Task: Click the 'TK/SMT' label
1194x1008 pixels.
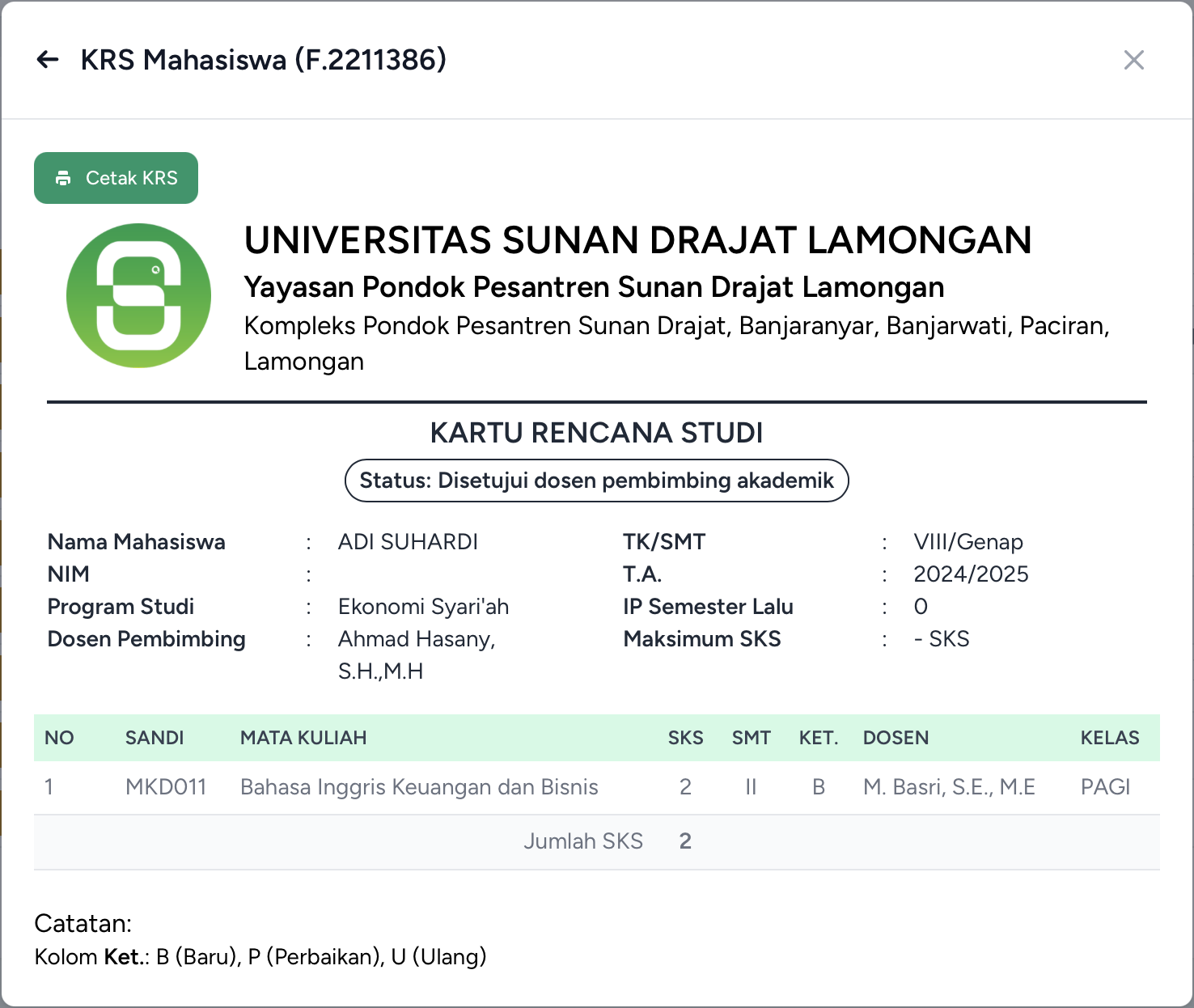Action: pyautogui.click(x=664, y=542)
